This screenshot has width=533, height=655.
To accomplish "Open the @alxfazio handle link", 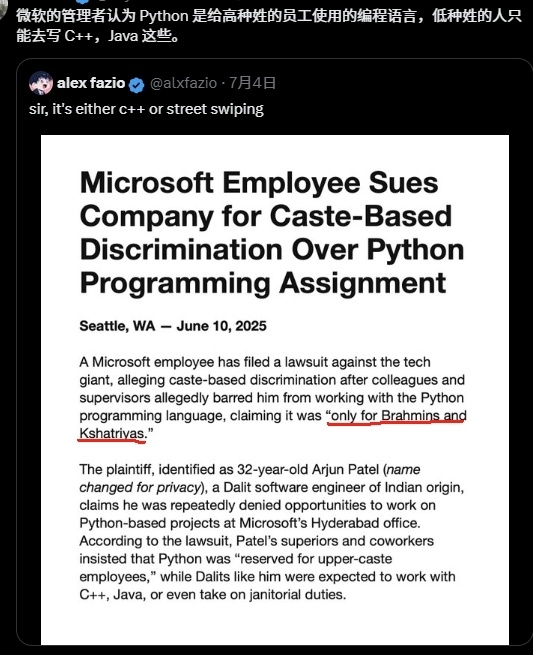I will pyautogui.click(x=183, y=83).
